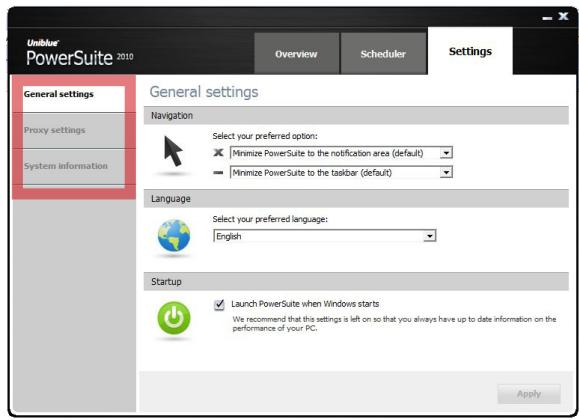
Task: Click the 'General settings' page heading
Action: [x=204, y=92]
